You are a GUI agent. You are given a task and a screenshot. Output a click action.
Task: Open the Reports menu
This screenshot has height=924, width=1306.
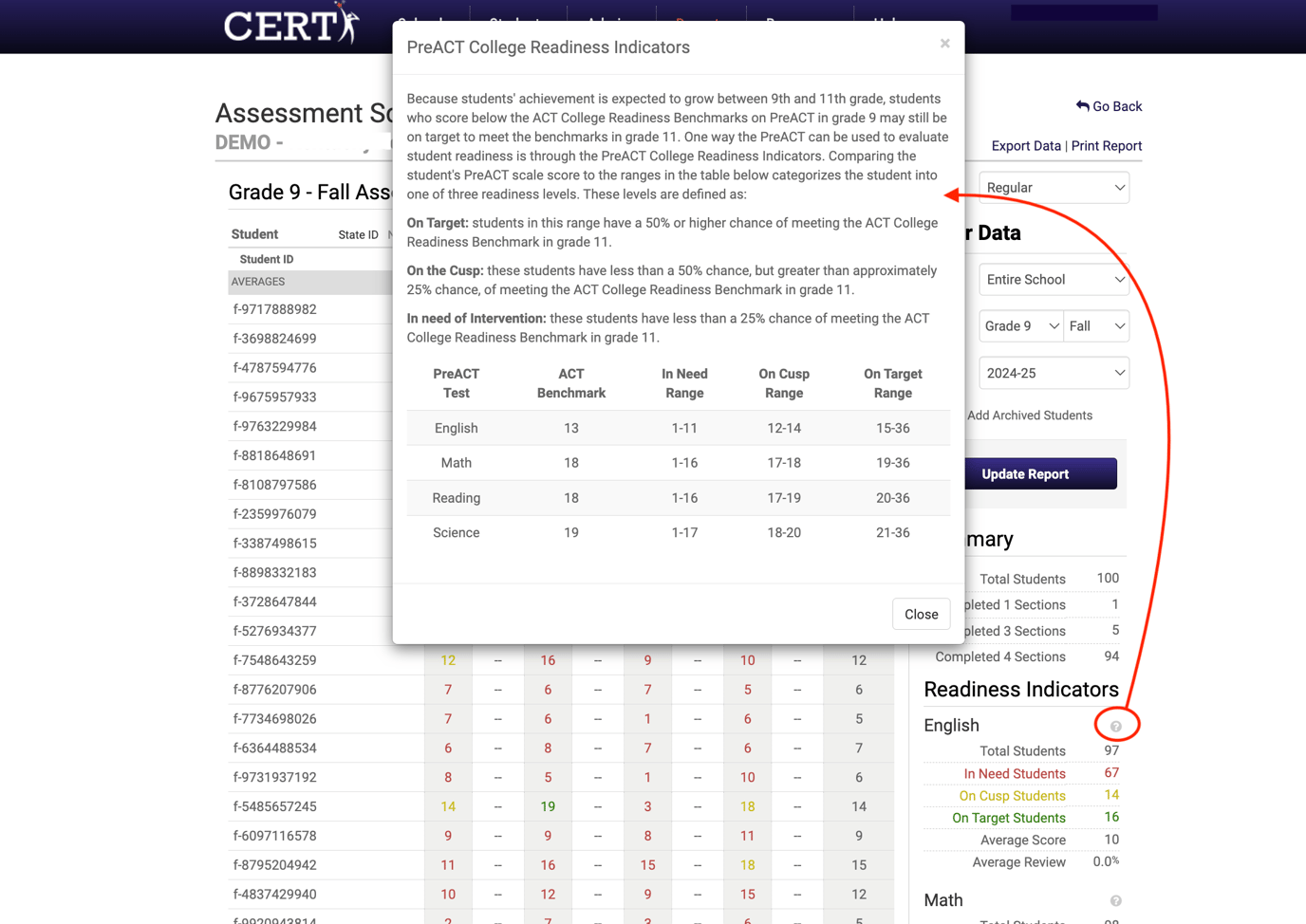[x=700, y=21]
